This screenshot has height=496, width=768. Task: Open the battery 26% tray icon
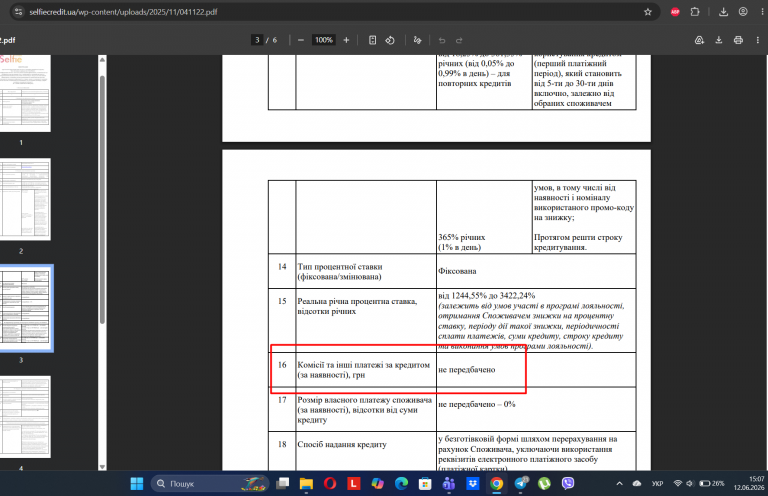[712, 484]
